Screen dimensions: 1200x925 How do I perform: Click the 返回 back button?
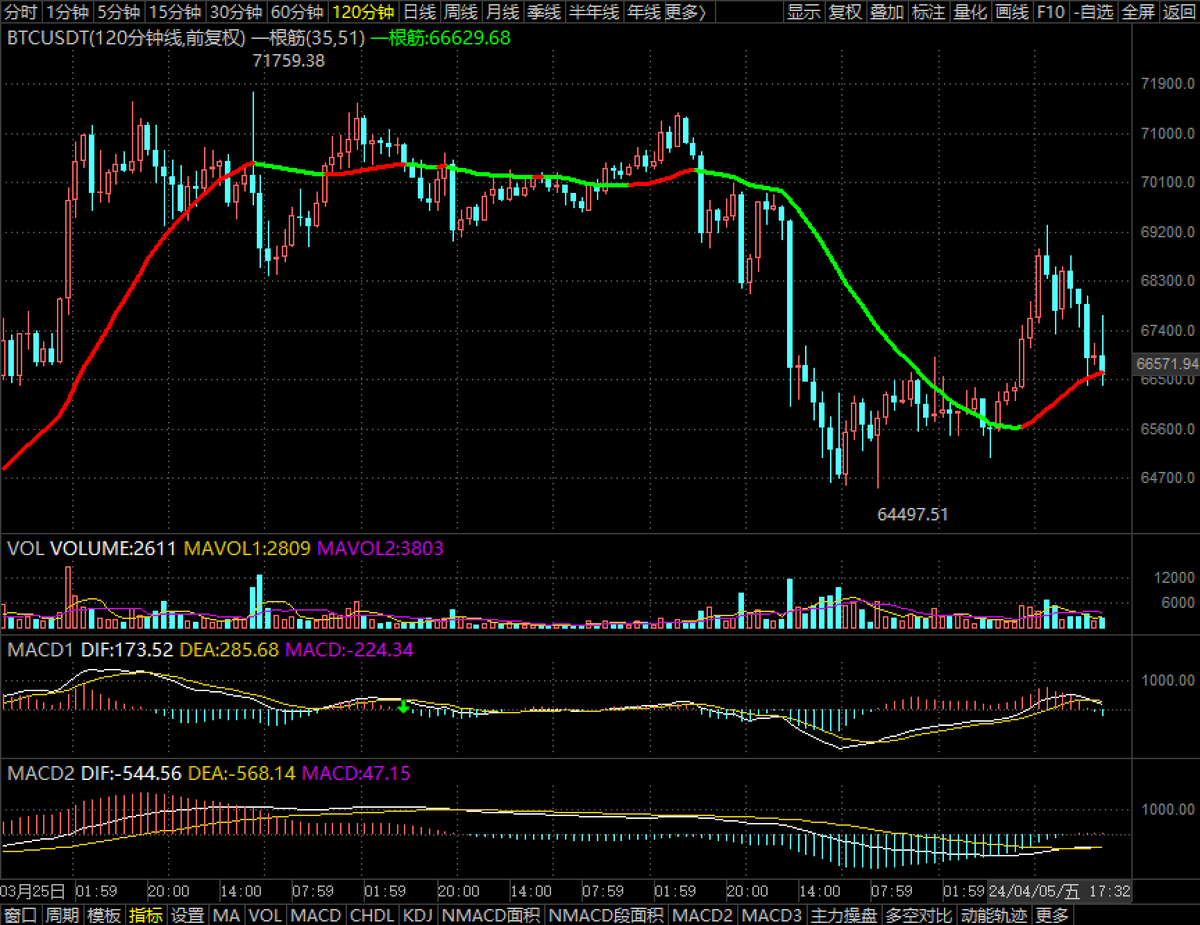click(x=1179, y=12)
